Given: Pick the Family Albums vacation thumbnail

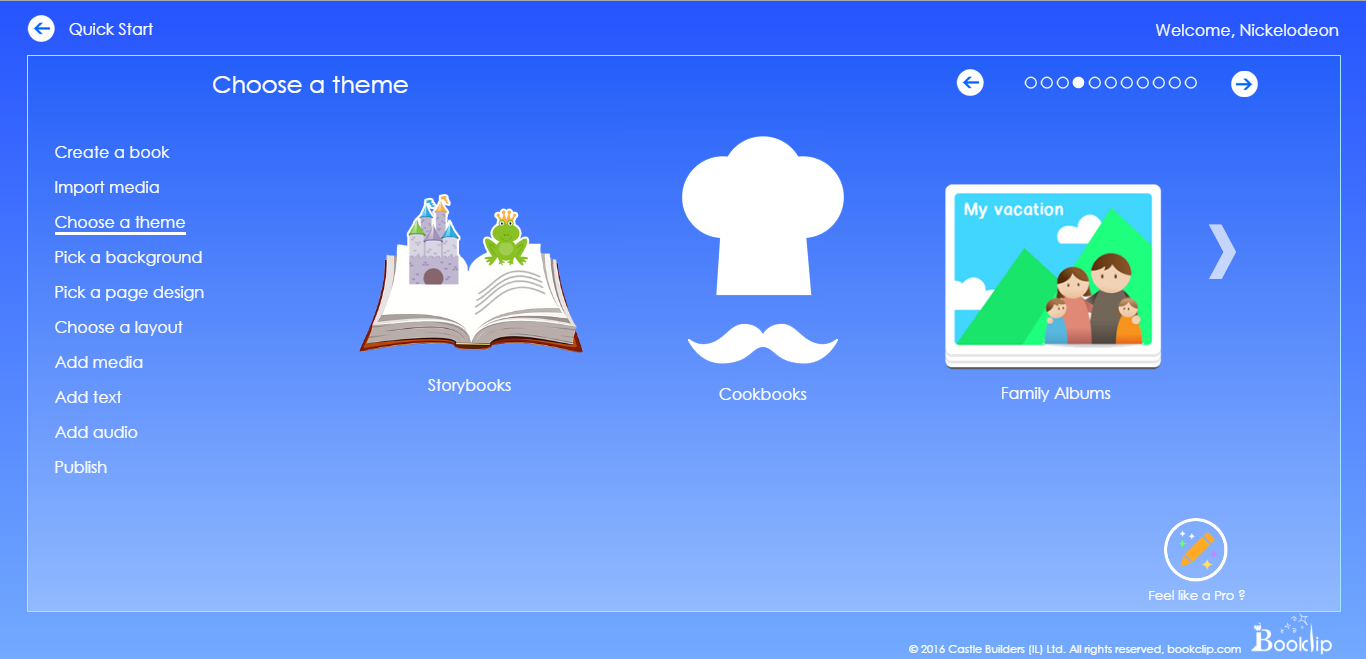Looking at the screenshot, I should 1053,275.
